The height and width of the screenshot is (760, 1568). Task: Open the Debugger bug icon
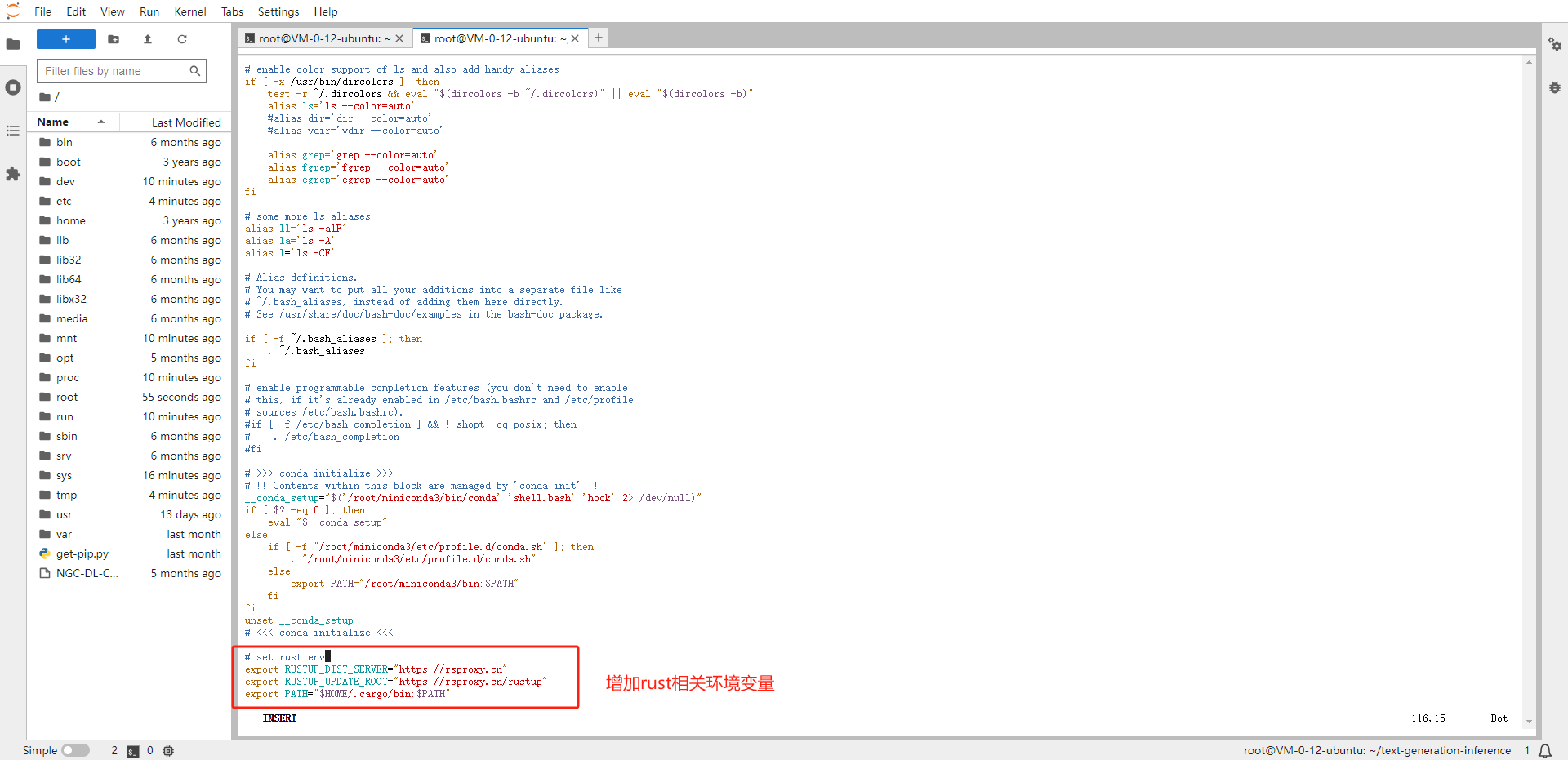tap(1555, 87)
